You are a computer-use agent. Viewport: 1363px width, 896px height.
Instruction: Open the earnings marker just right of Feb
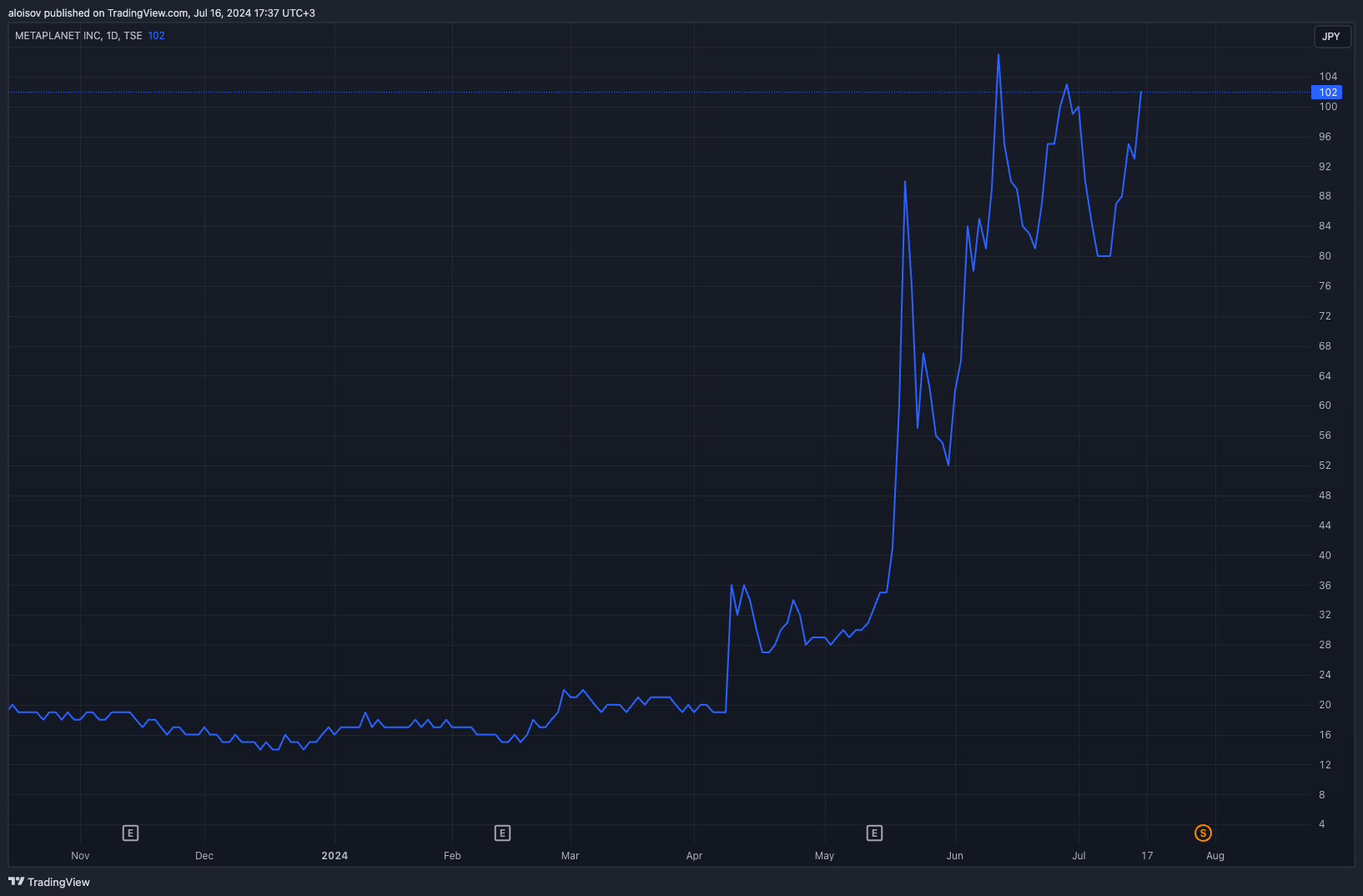pyautogui.click(x=502, y=833)
